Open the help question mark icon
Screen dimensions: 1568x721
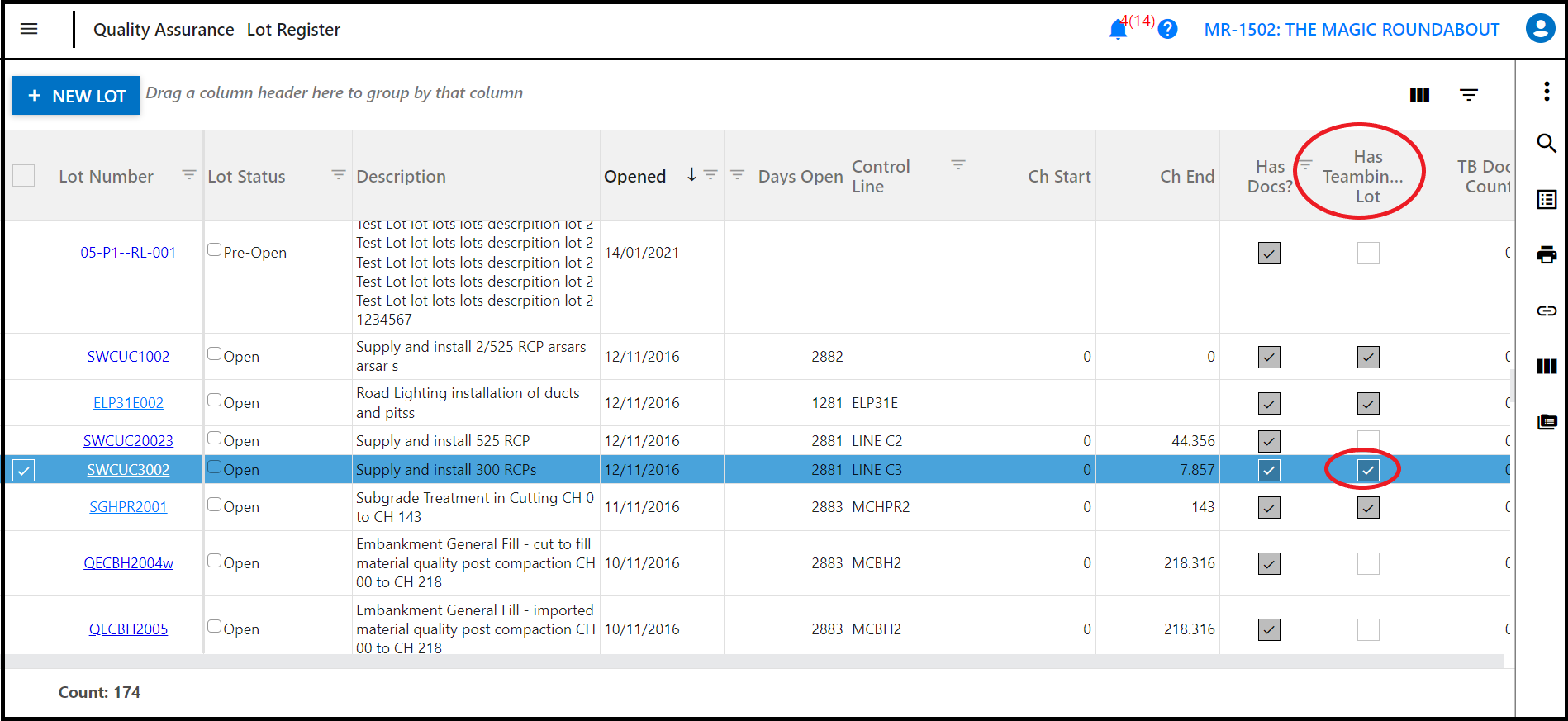click(x=1167, y=30)
